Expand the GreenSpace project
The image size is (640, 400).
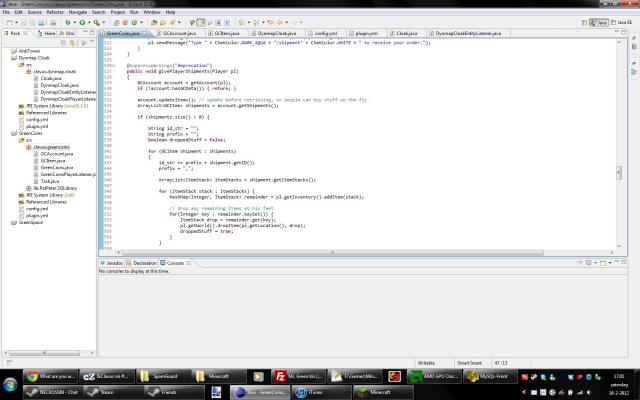[5, 222]
